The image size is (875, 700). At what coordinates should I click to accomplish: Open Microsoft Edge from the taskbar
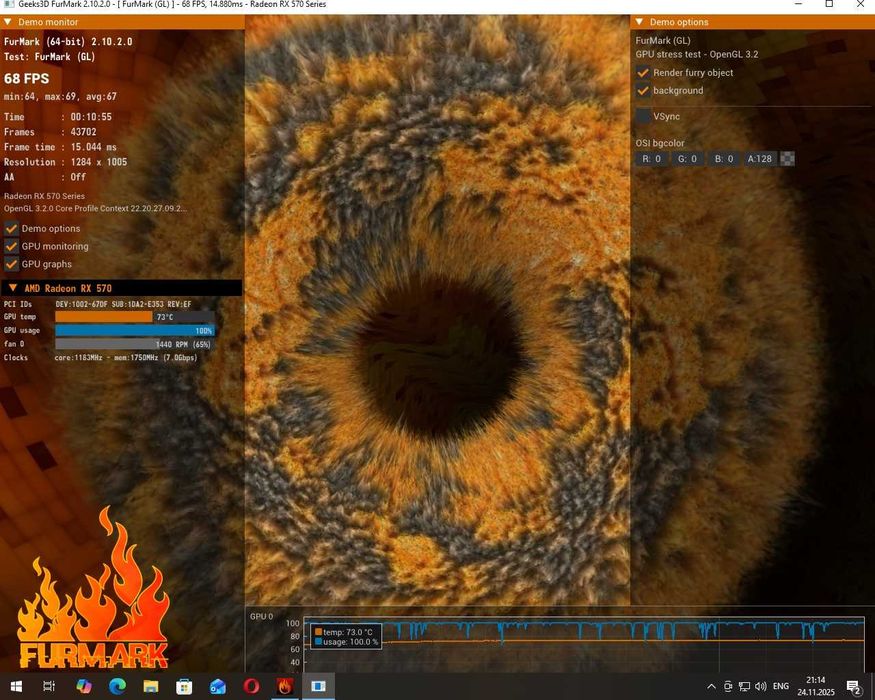click(x=117, y=686)
